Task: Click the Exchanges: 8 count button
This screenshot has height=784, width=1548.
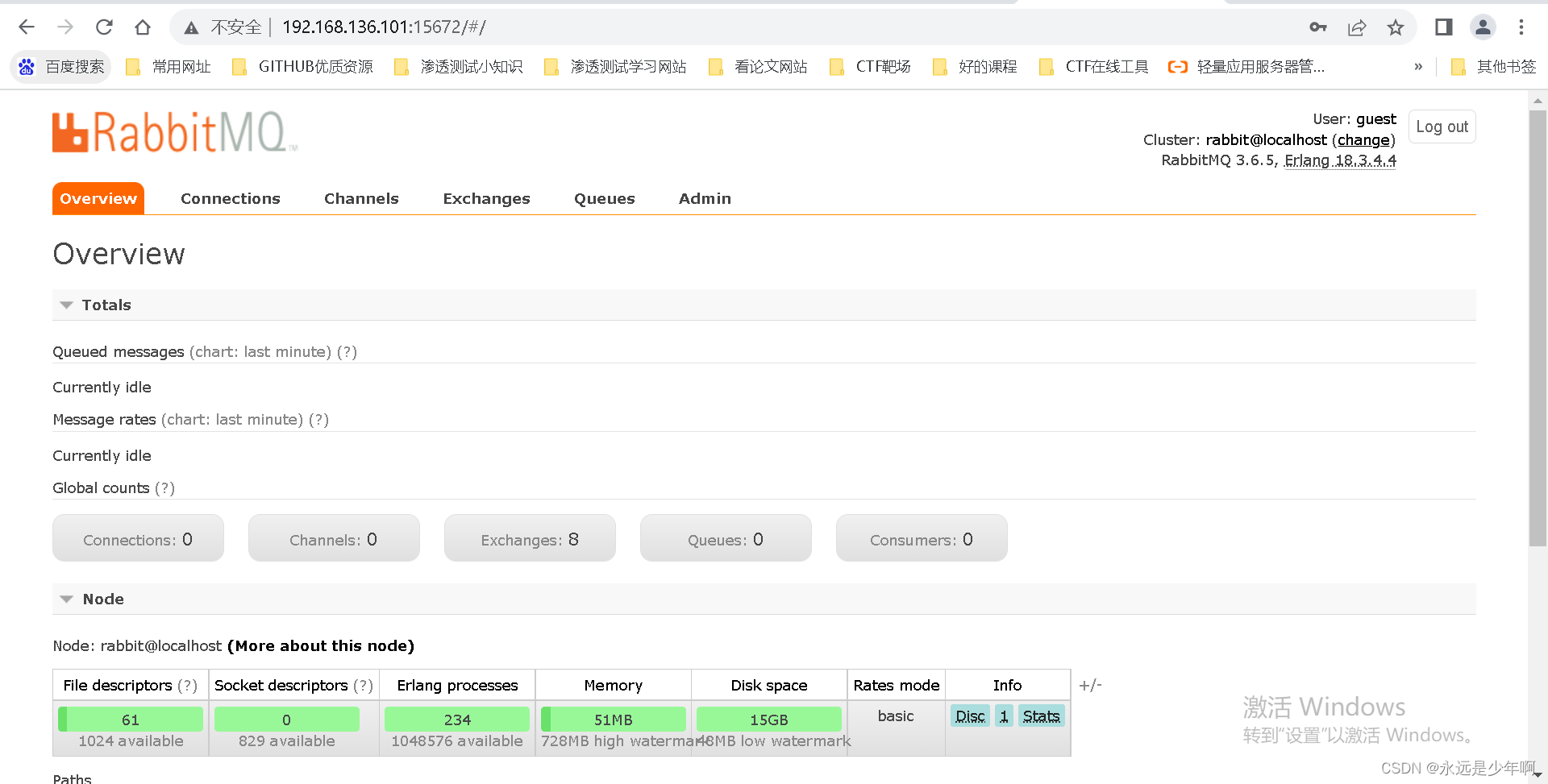Action: click(530, 539)
